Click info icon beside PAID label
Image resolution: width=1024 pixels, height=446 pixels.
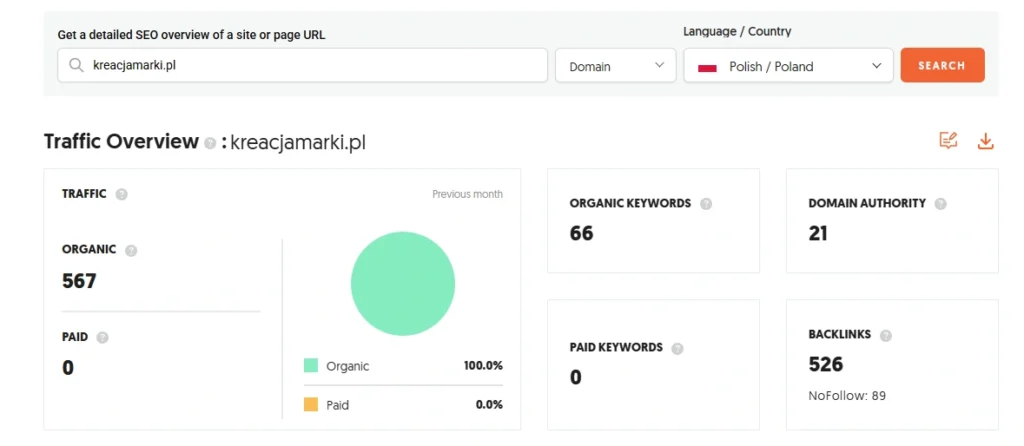tap(102, 338)
